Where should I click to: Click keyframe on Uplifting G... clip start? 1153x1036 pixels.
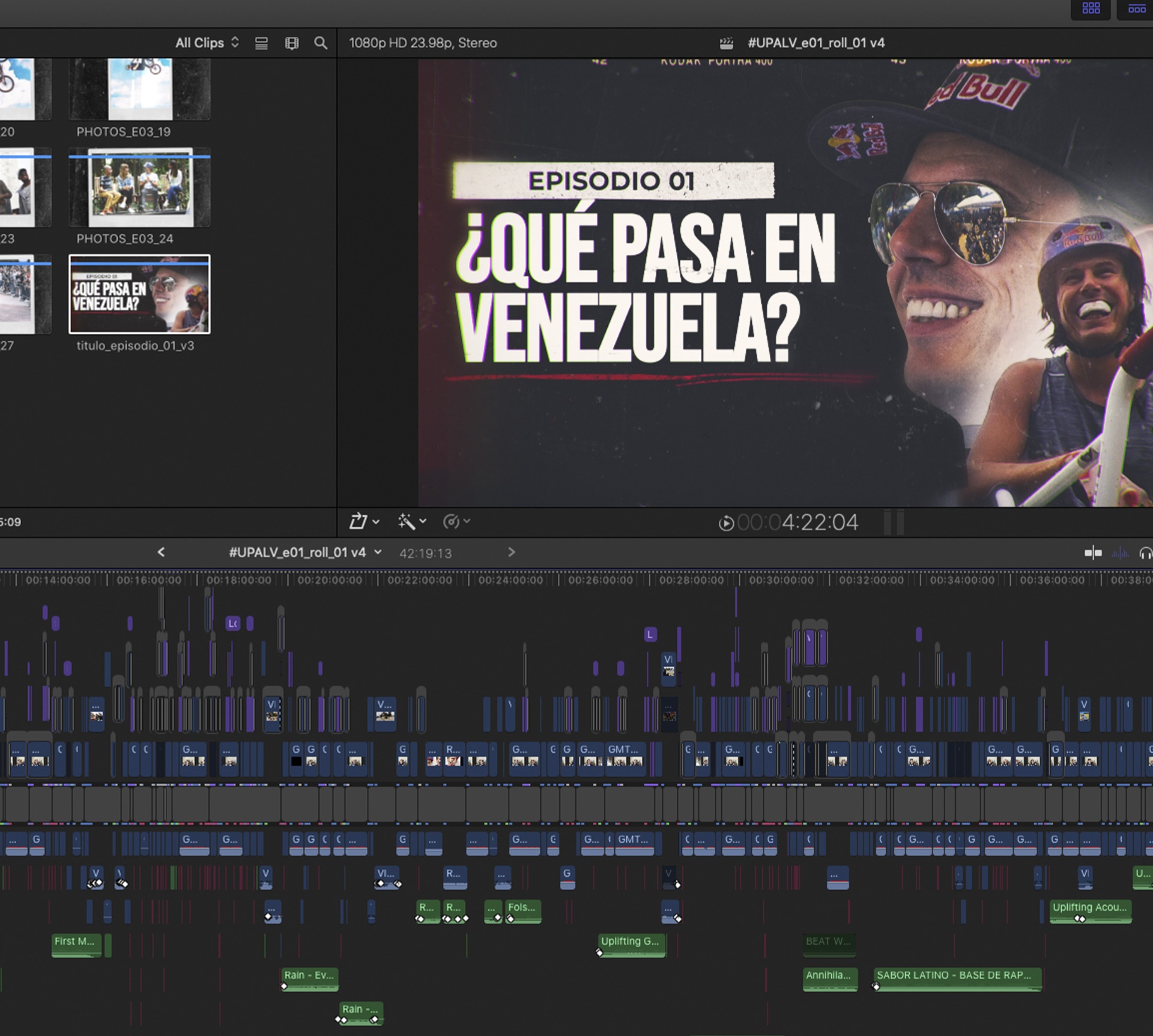coord(599,953)
